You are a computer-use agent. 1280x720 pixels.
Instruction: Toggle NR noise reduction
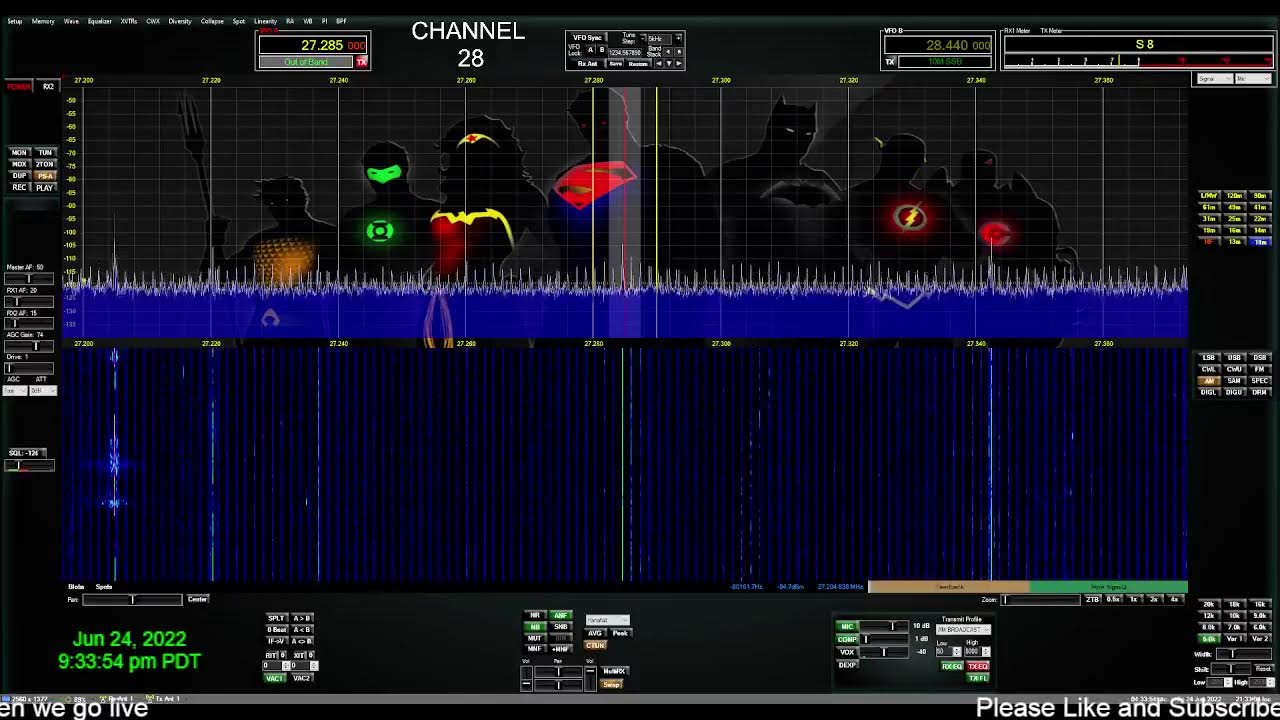[535, 616]
